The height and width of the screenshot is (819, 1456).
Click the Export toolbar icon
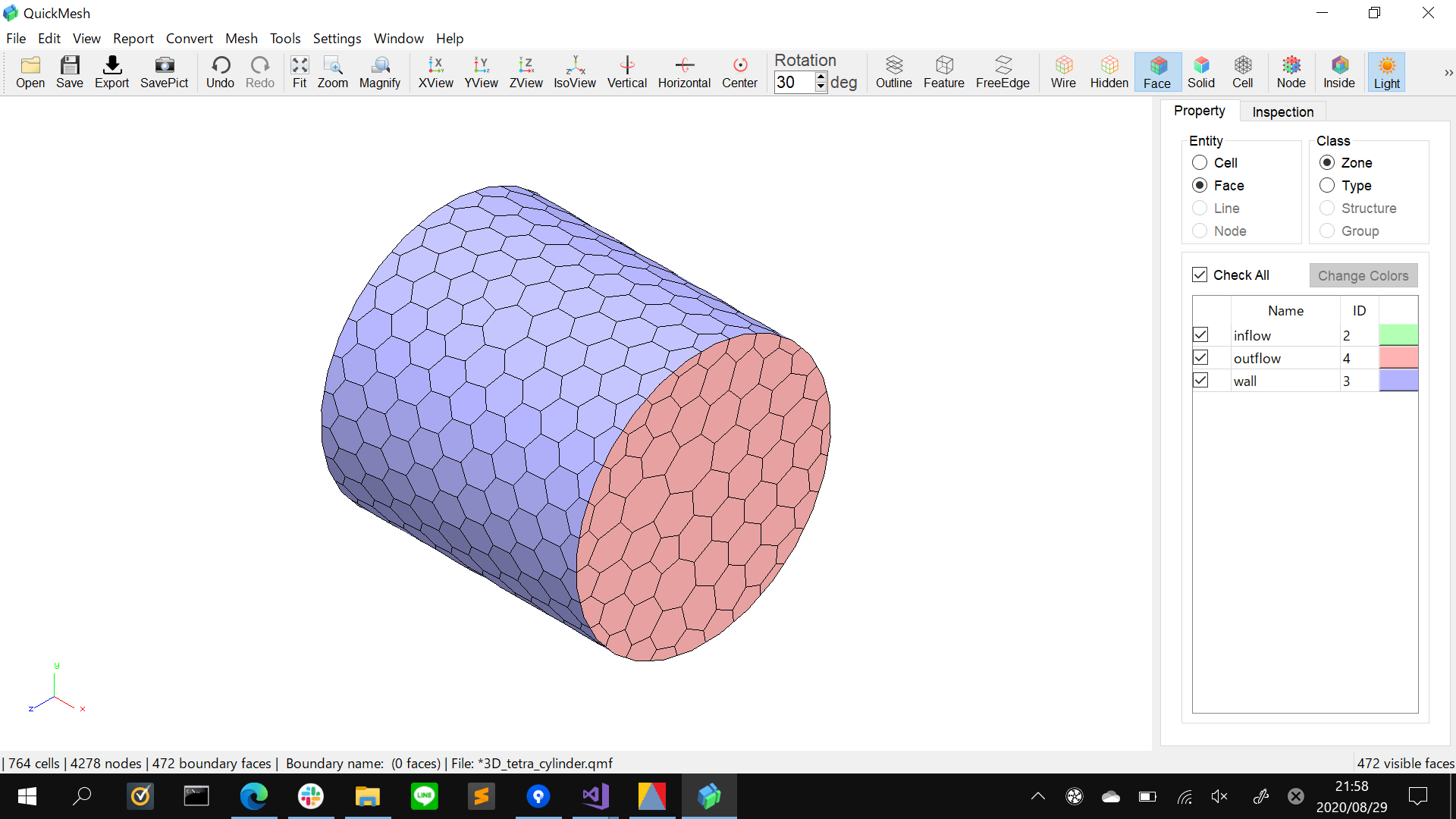[111, 72]
